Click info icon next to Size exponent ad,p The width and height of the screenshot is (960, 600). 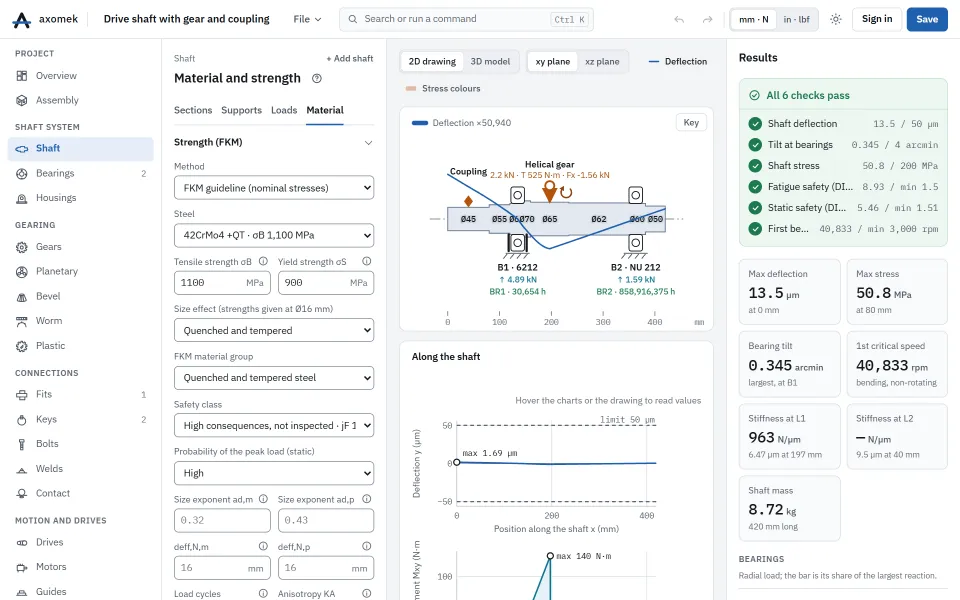pos(367,499)
